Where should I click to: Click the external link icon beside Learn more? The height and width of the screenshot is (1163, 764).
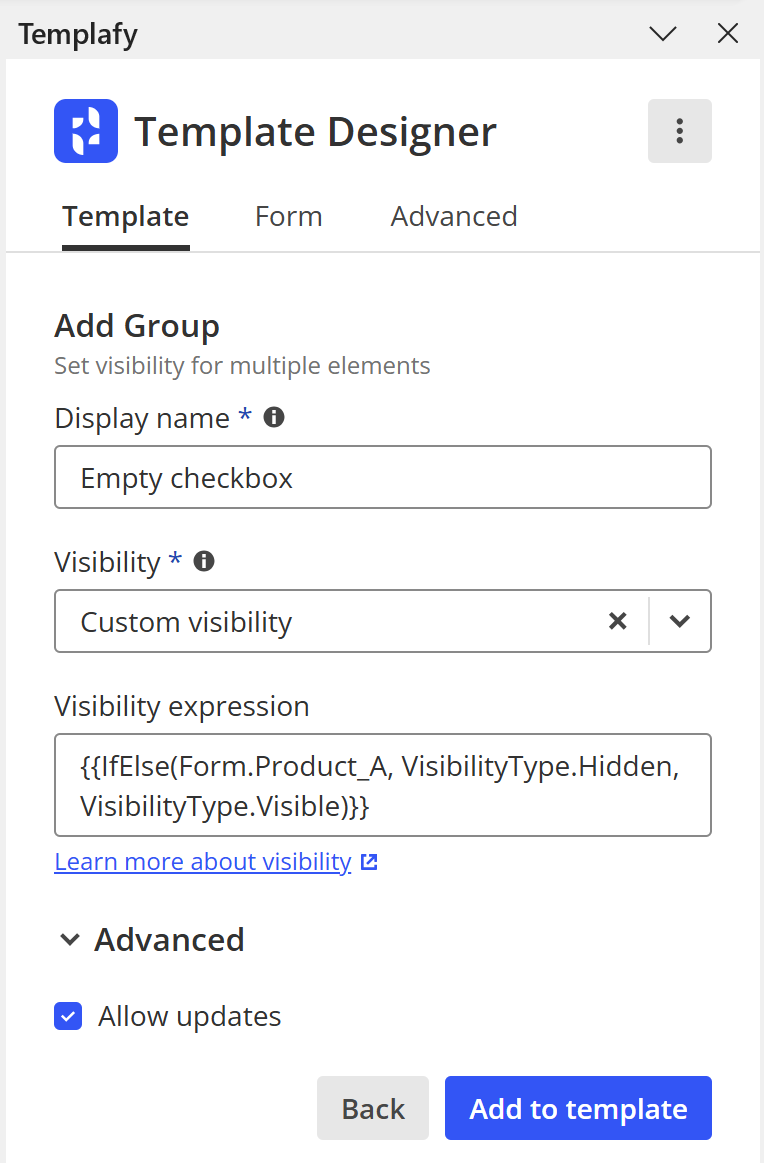(369, 862)
